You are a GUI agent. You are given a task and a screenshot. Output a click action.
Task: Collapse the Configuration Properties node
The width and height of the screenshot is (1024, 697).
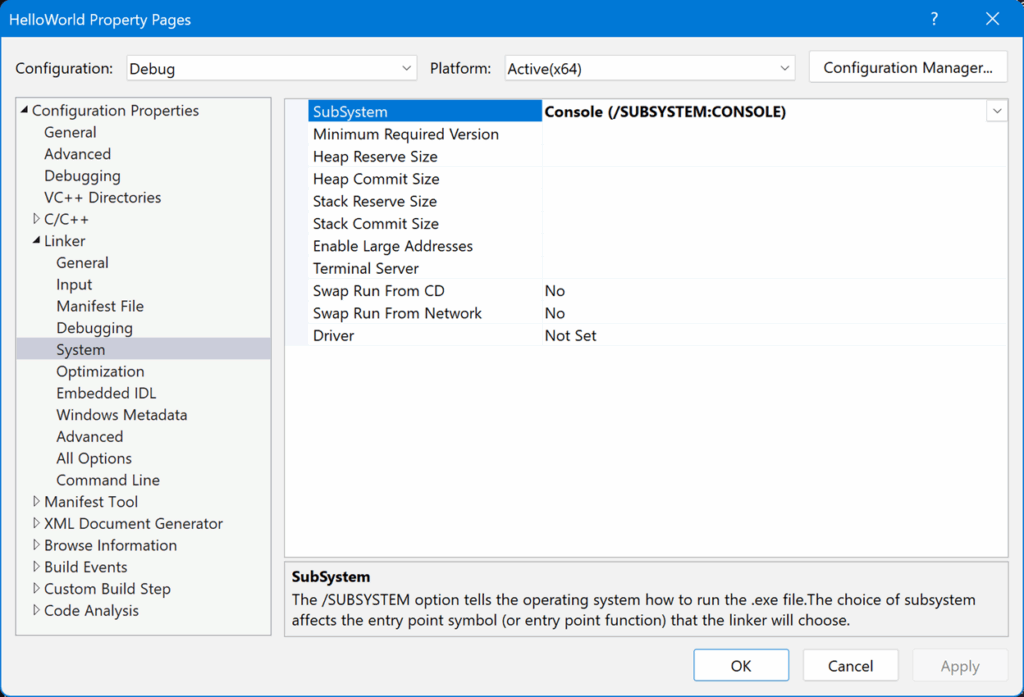25,111
